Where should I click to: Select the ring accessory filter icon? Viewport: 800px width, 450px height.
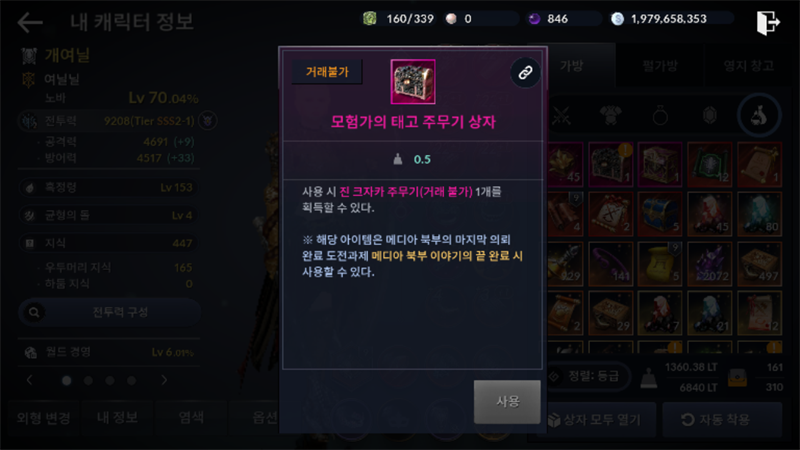[x=660, y=116]
